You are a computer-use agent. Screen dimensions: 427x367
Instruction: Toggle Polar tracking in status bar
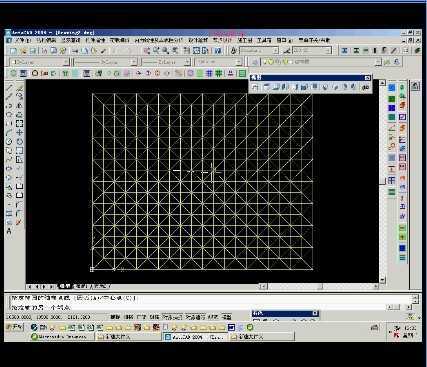tap(154, 317)
